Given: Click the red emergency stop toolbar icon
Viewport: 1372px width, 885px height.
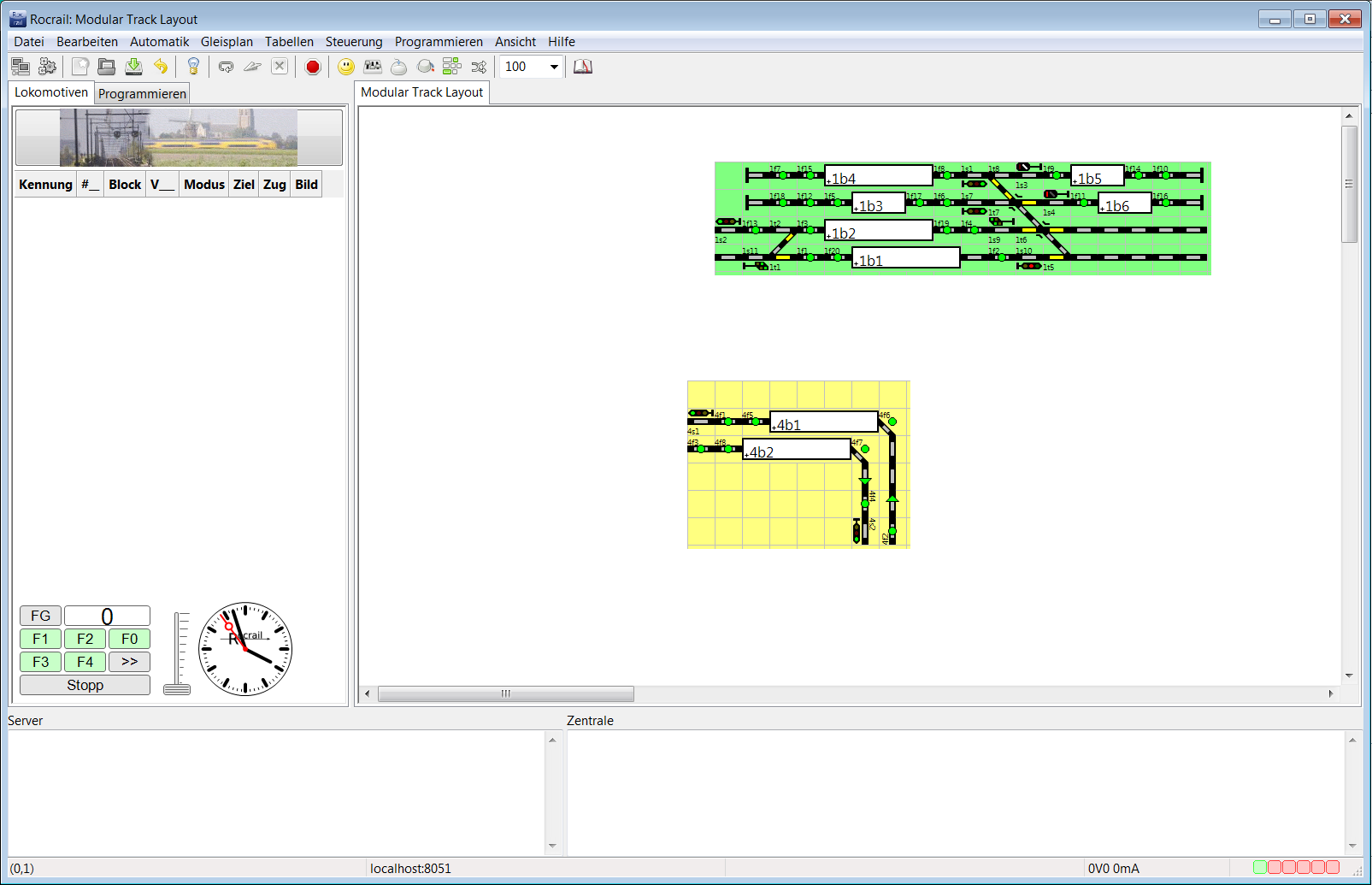Looking at the screenshot, I should [x=313, y=67].
